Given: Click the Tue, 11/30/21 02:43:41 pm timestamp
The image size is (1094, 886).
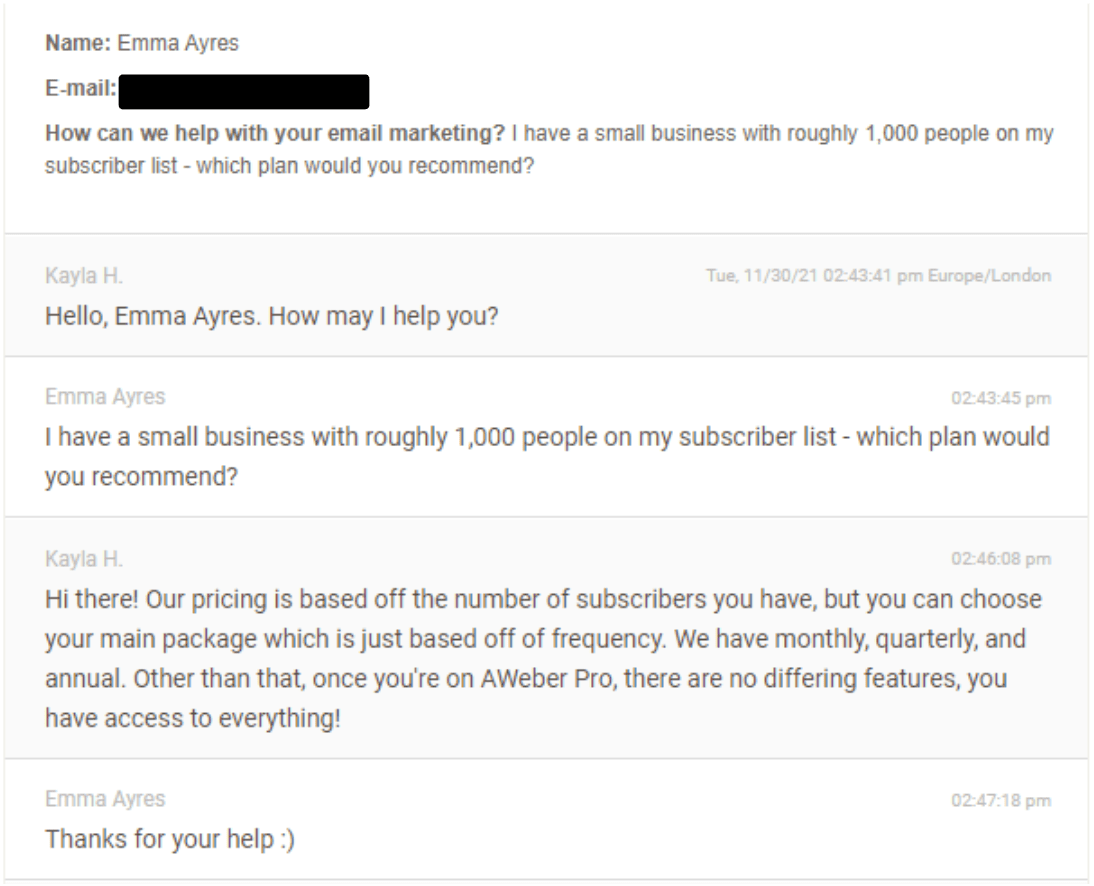Looking at the screenshot, I should click(x=814, y=276).
